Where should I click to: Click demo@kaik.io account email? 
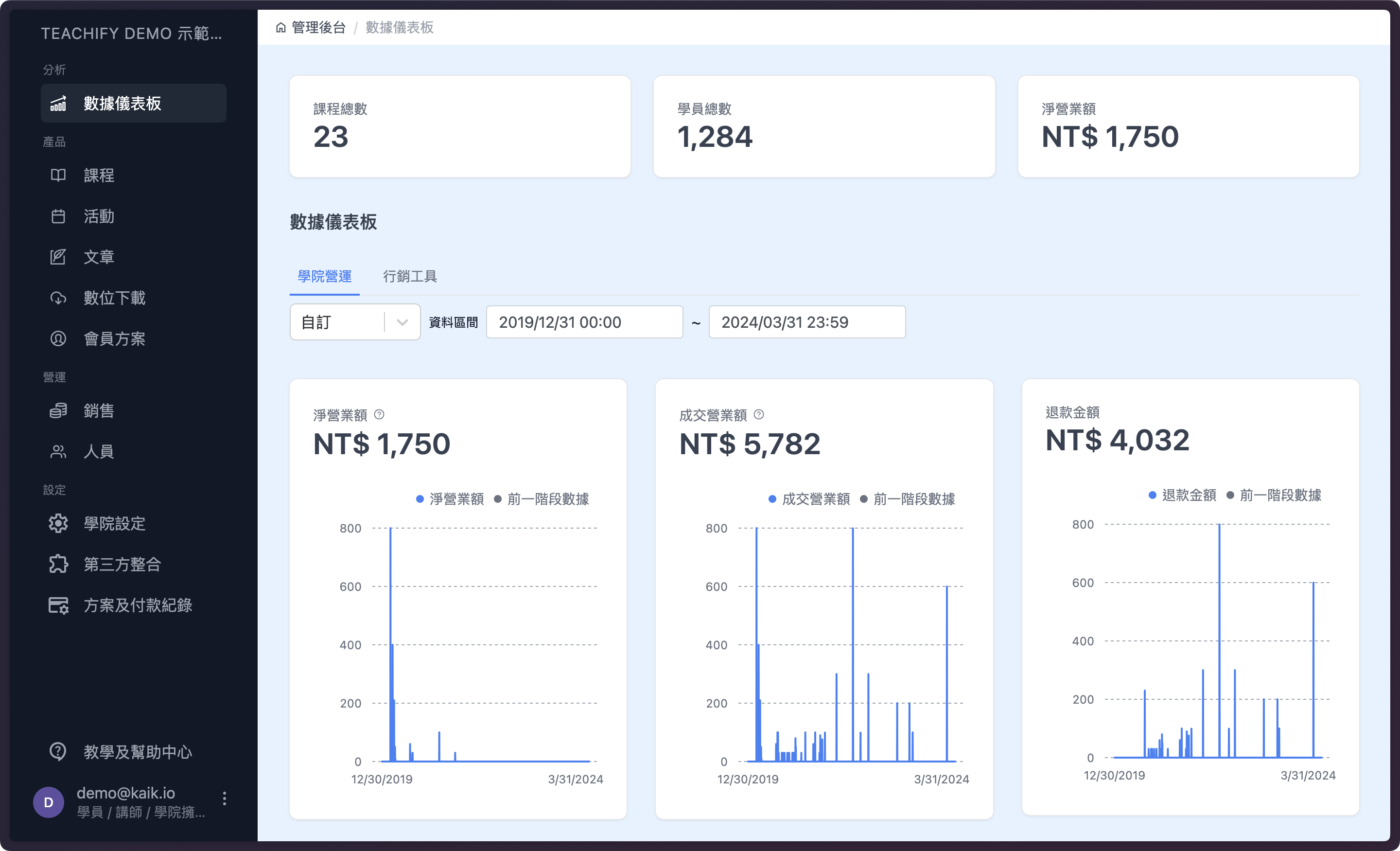point(126,793)
